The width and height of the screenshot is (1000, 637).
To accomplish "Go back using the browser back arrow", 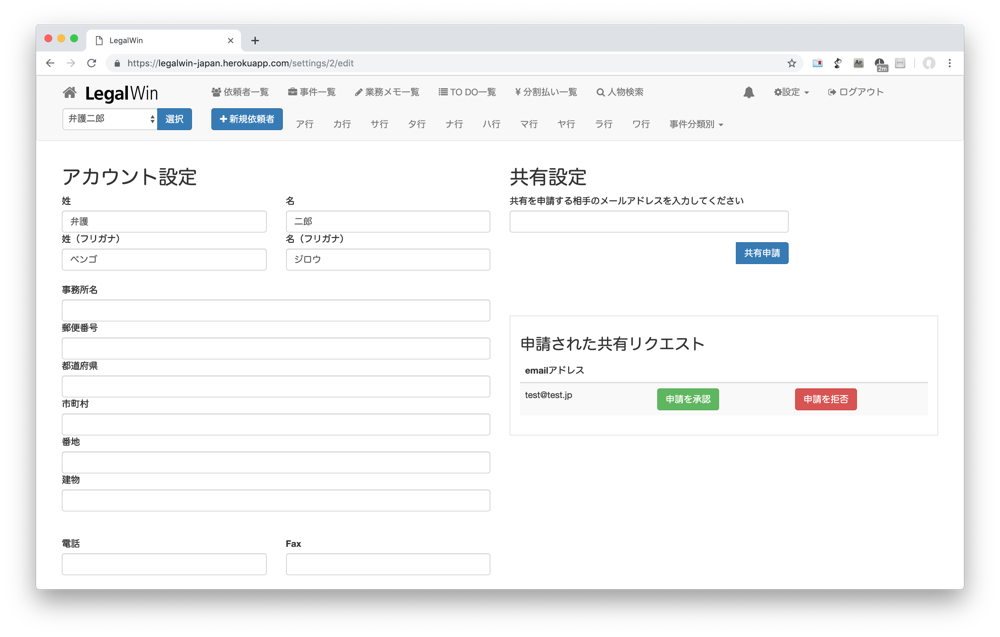I will coord(50,63).
